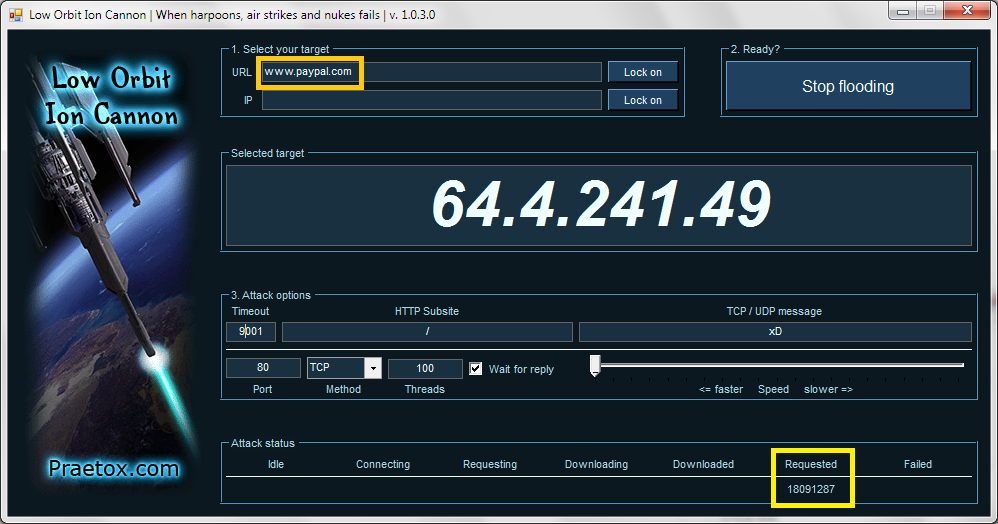Image resolution: width=998 pixels, height=524 pixels.
Task: Click the Lock on button beside the URL field
Action: click(642, 72)
